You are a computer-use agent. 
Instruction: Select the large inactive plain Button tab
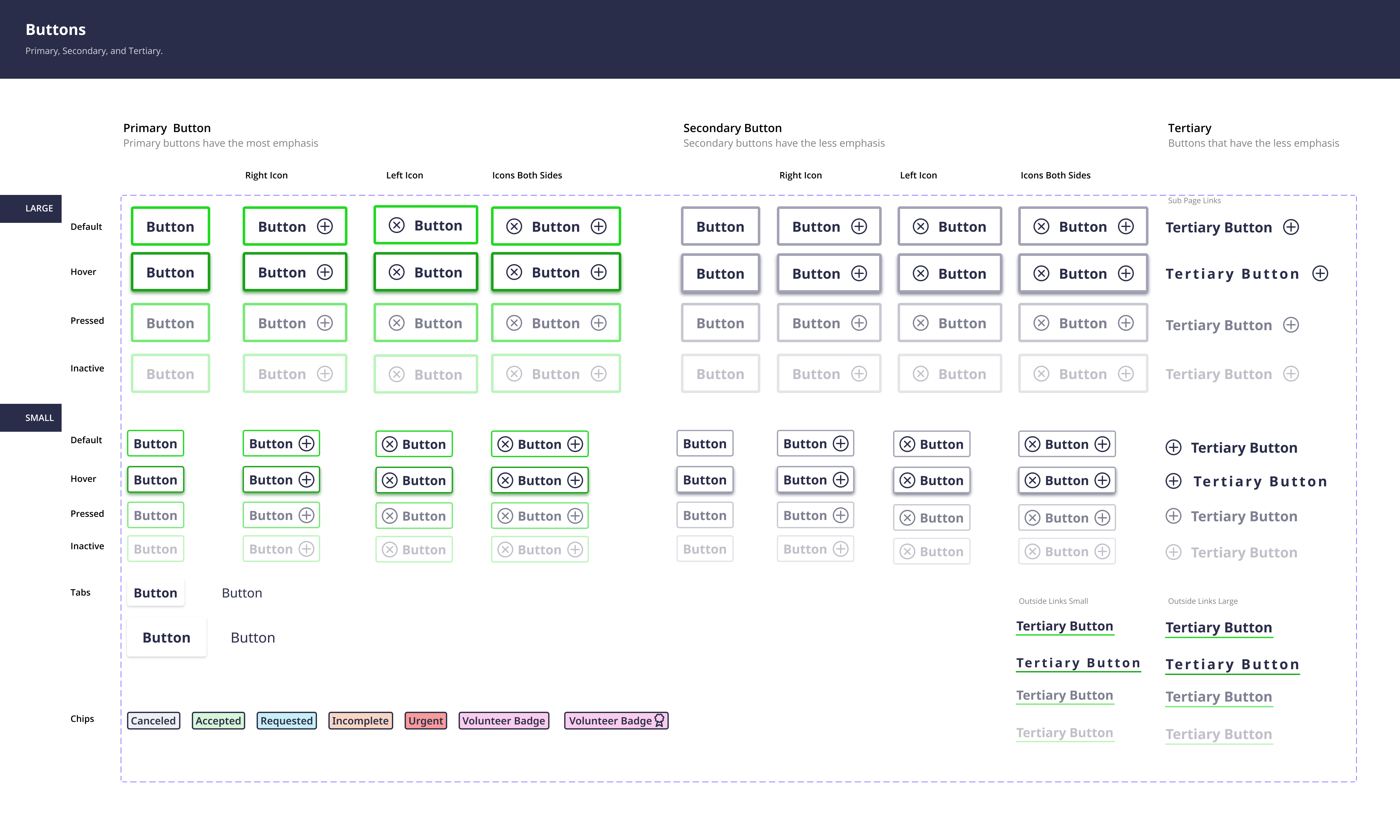(x=252, y=637)
